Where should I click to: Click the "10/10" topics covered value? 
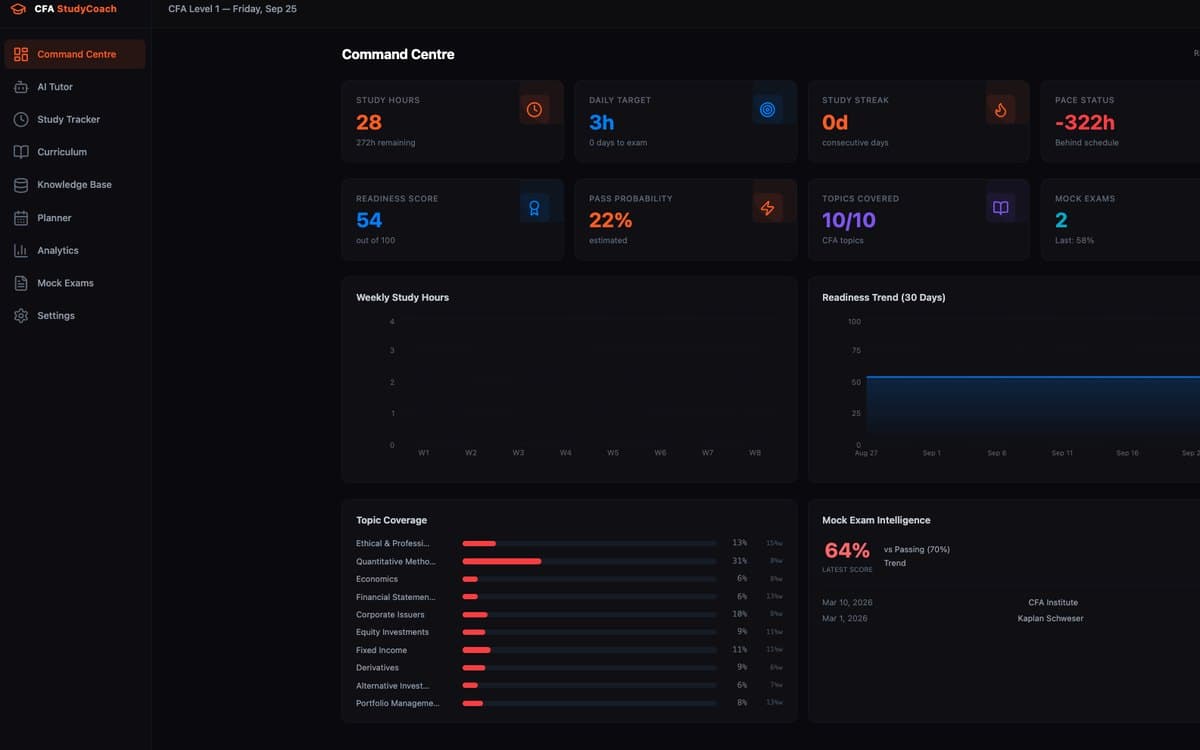(849, 220)
